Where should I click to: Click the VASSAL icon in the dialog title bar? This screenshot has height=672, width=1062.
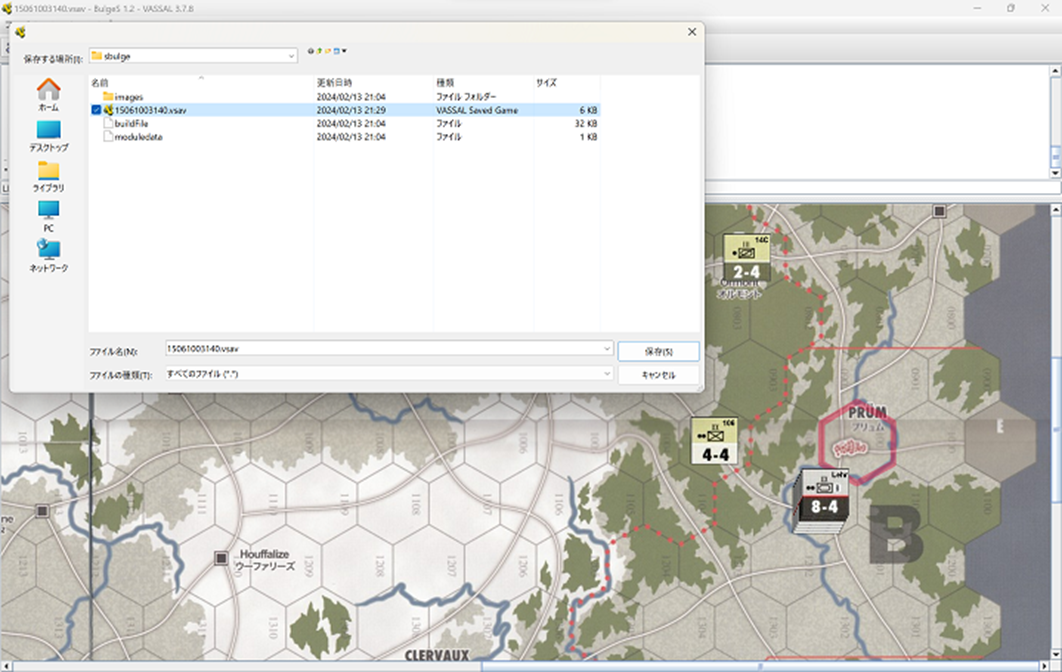(20, 32)
